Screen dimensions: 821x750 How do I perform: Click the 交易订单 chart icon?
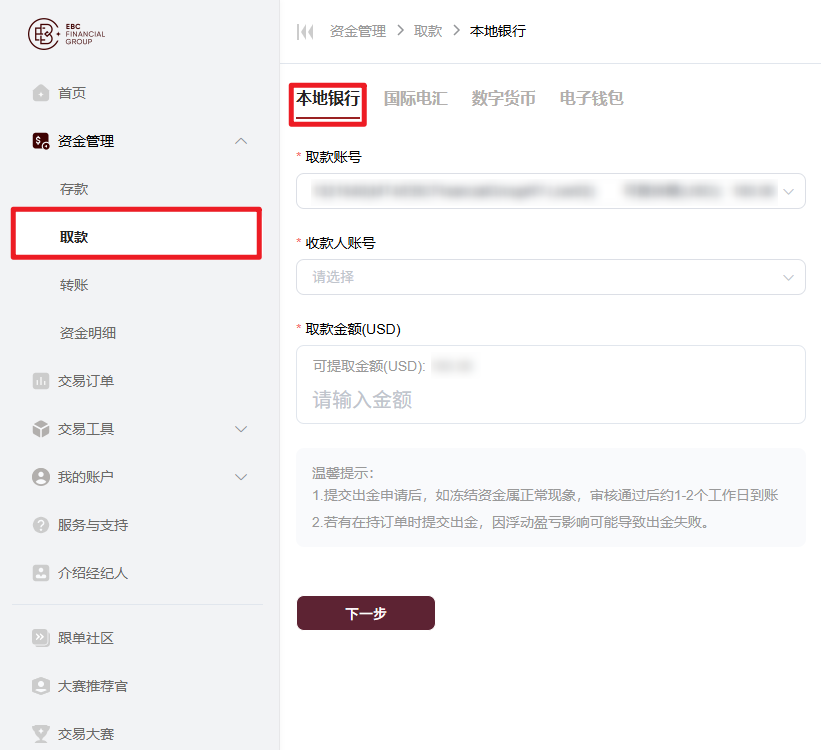[x=41, y=381]
